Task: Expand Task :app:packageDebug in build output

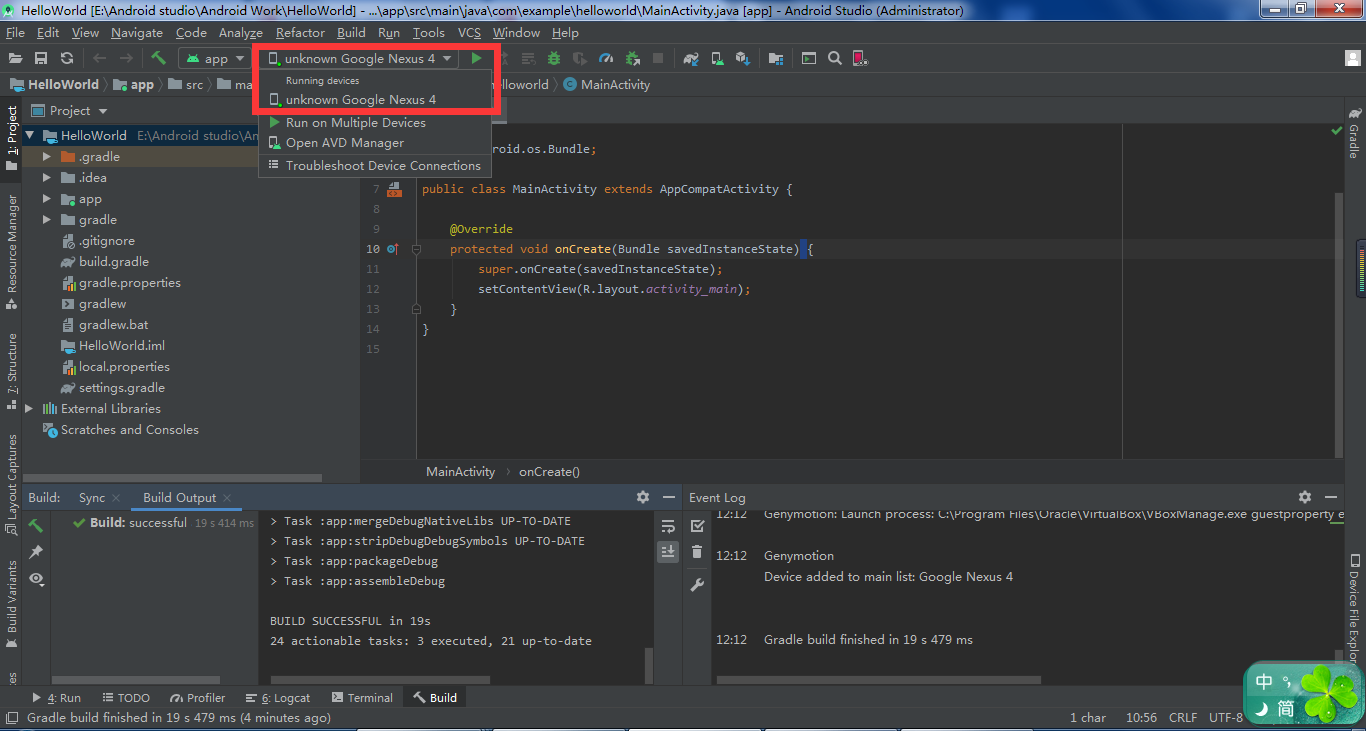Action: coord(275,561)
